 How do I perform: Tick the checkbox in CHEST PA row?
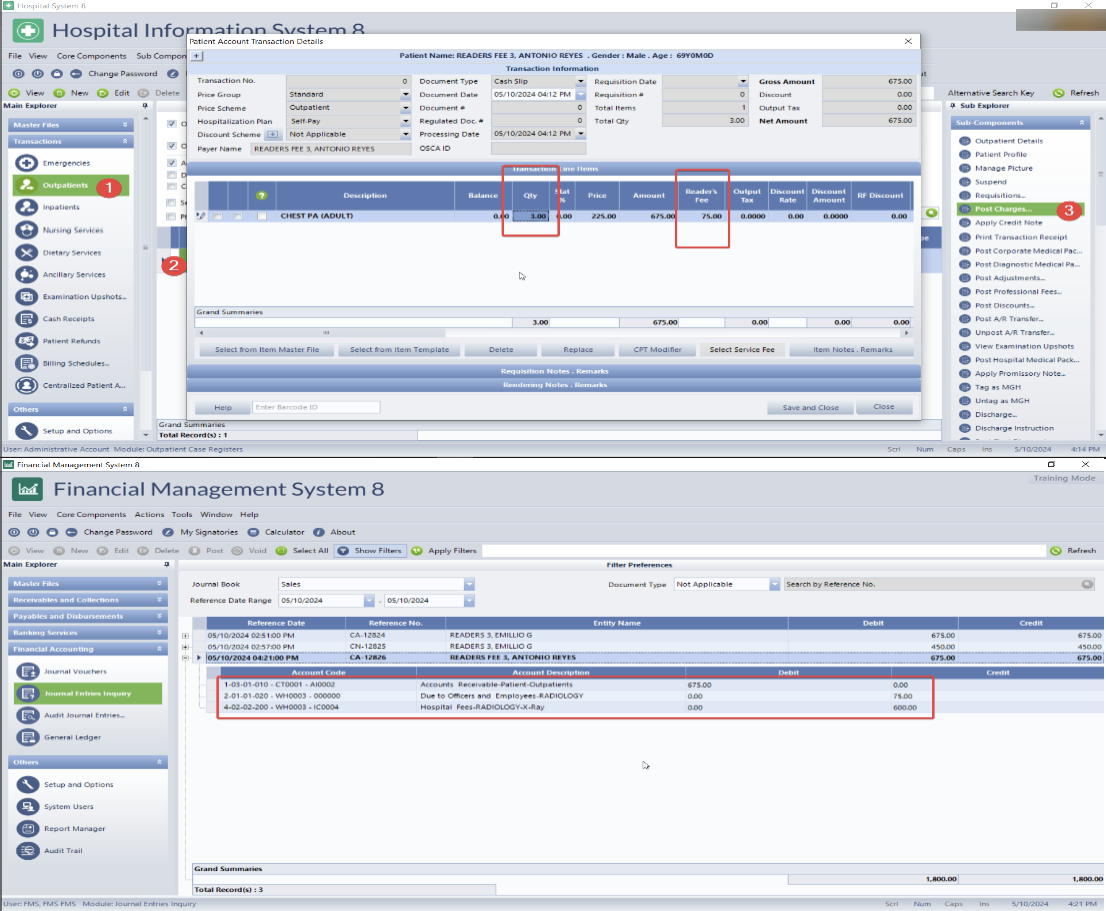262,216
